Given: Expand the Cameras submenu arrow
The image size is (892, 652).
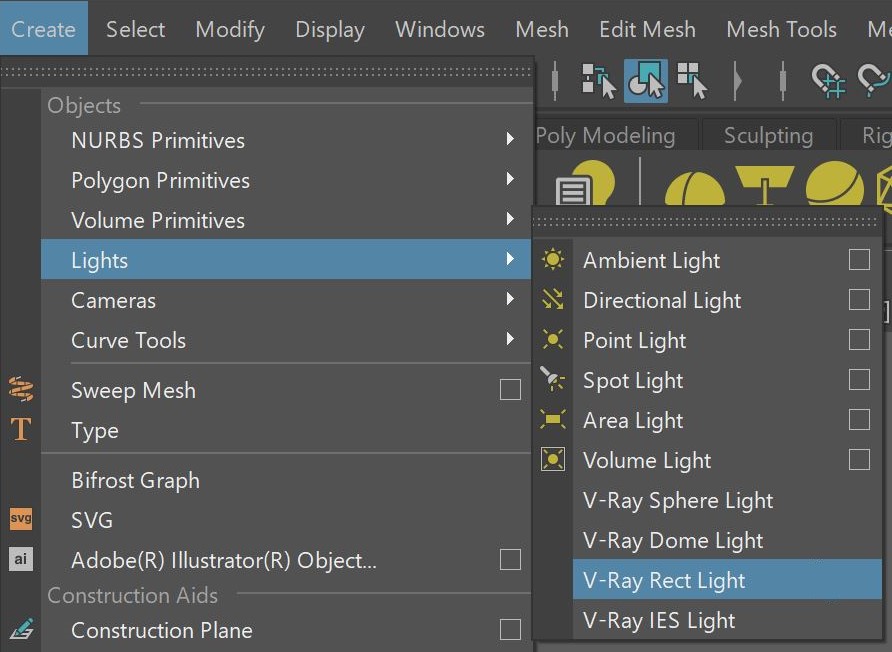Looking at the screenshot, I should 510,299.
